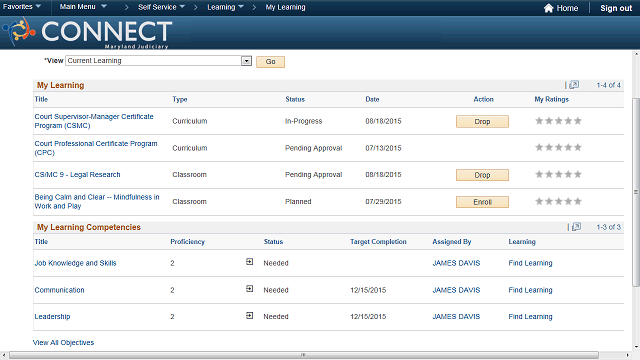Click JAMES DAVIS in Leadership row
The height and width of the screenshot is (360, 640).
coord(456,317)
